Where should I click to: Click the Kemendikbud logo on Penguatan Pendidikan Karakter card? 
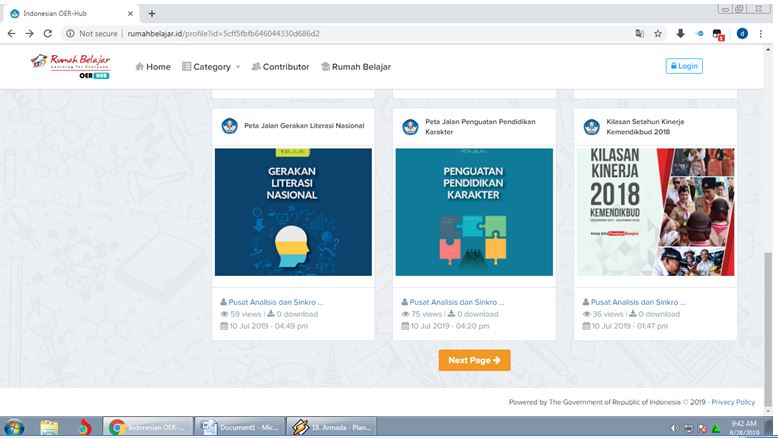[410, 126]
